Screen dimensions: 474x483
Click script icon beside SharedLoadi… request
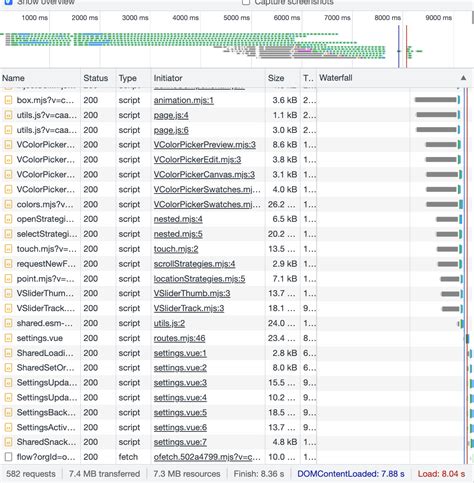pyautogui.click(x=8, y=353)
